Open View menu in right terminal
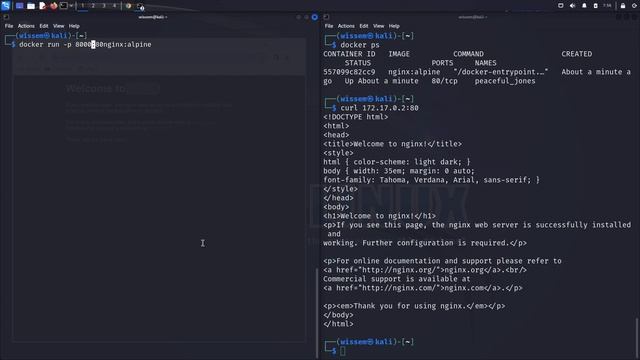640x360 pixels. click(x=378, y=26)
